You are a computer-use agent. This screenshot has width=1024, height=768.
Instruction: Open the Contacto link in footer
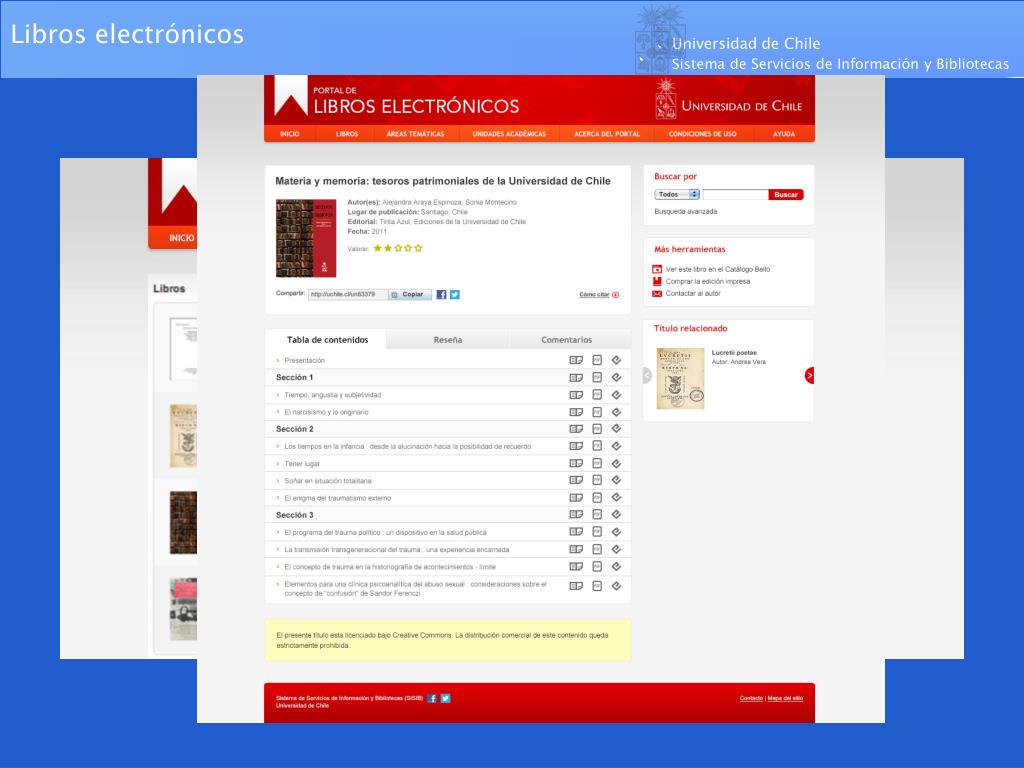[x=751, y=698]
